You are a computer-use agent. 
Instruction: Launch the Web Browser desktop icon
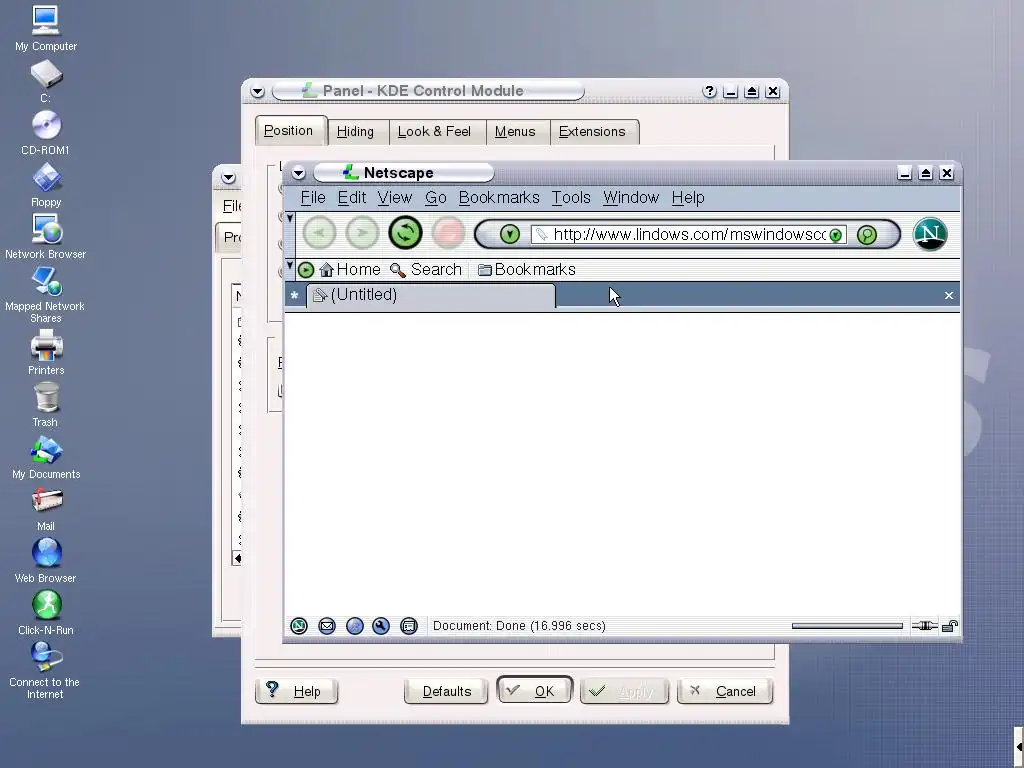click(46, 561)
